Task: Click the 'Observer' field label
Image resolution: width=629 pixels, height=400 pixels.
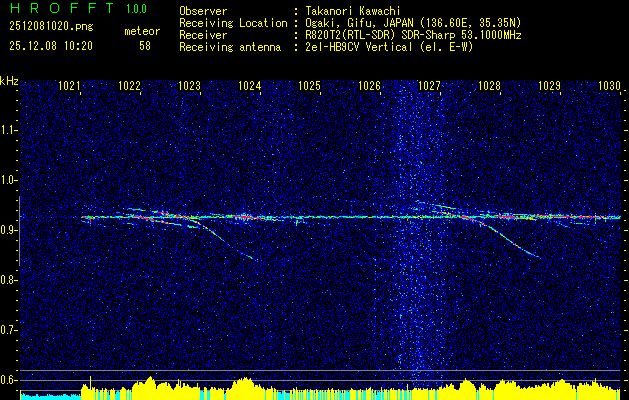Action: (203, 11)
